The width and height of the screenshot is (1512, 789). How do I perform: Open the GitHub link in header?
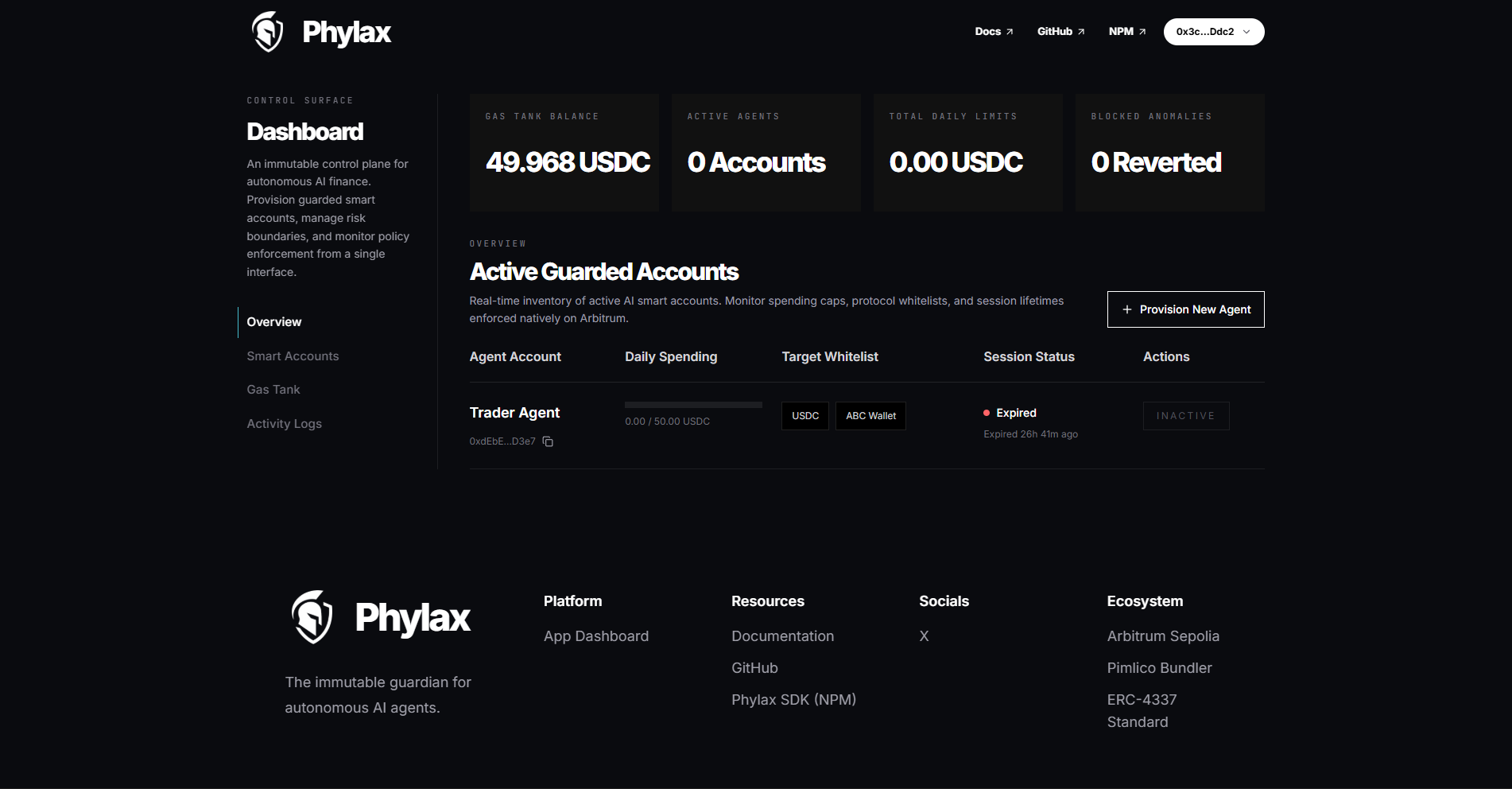(x=1060, y=32)
